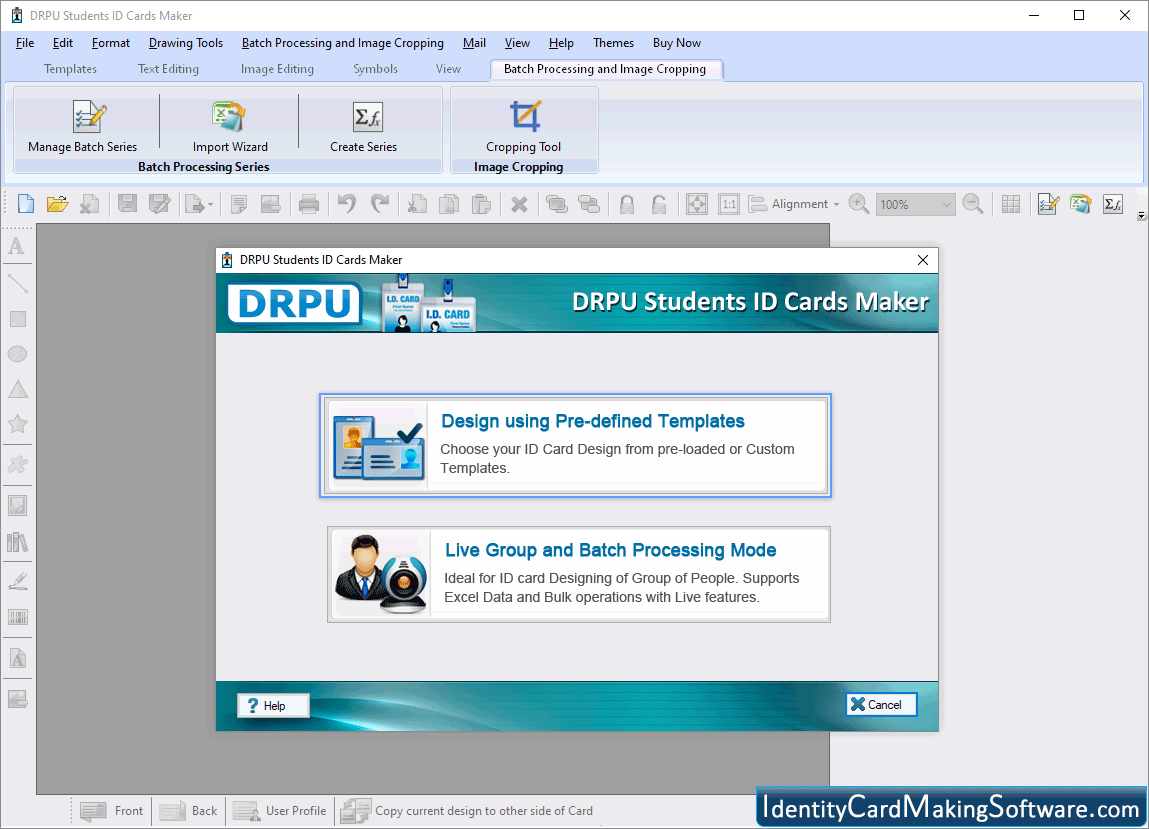Image resolution: width=1149 pixels, height=829 pixels.
Task: Open the Cropping Tool
Action: pos(523,126)
